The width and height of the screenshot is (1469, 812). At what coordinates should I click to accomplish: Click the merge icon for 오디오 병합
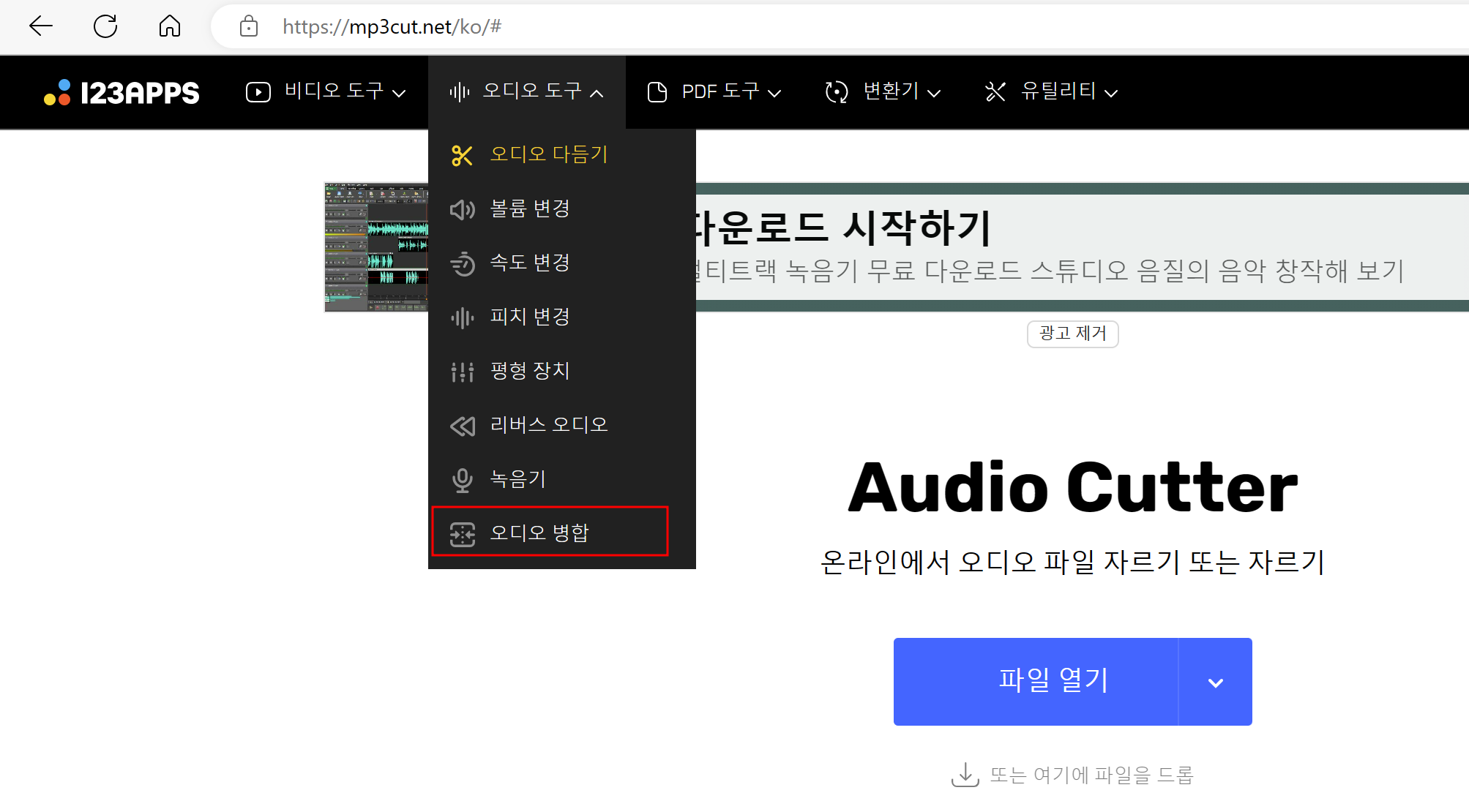click(462, 534)
